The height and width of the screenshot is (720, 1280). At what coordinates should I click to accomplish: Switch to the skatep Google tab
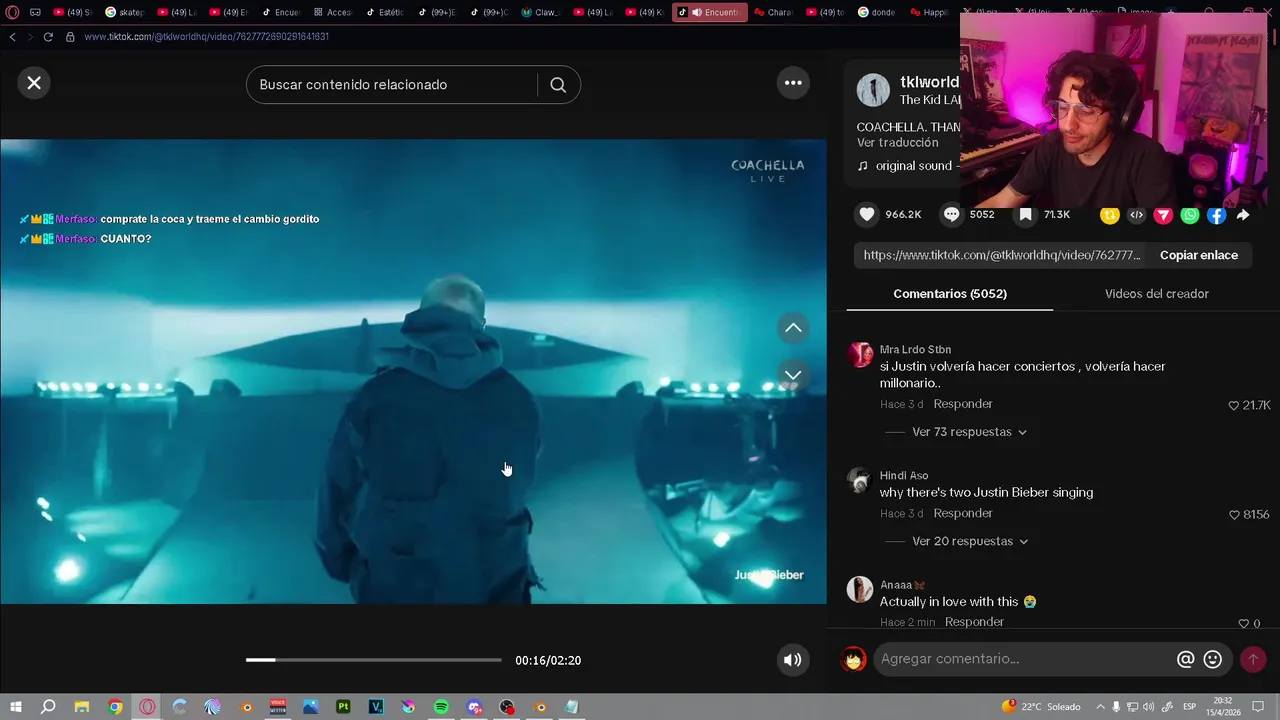coord(126,12)
